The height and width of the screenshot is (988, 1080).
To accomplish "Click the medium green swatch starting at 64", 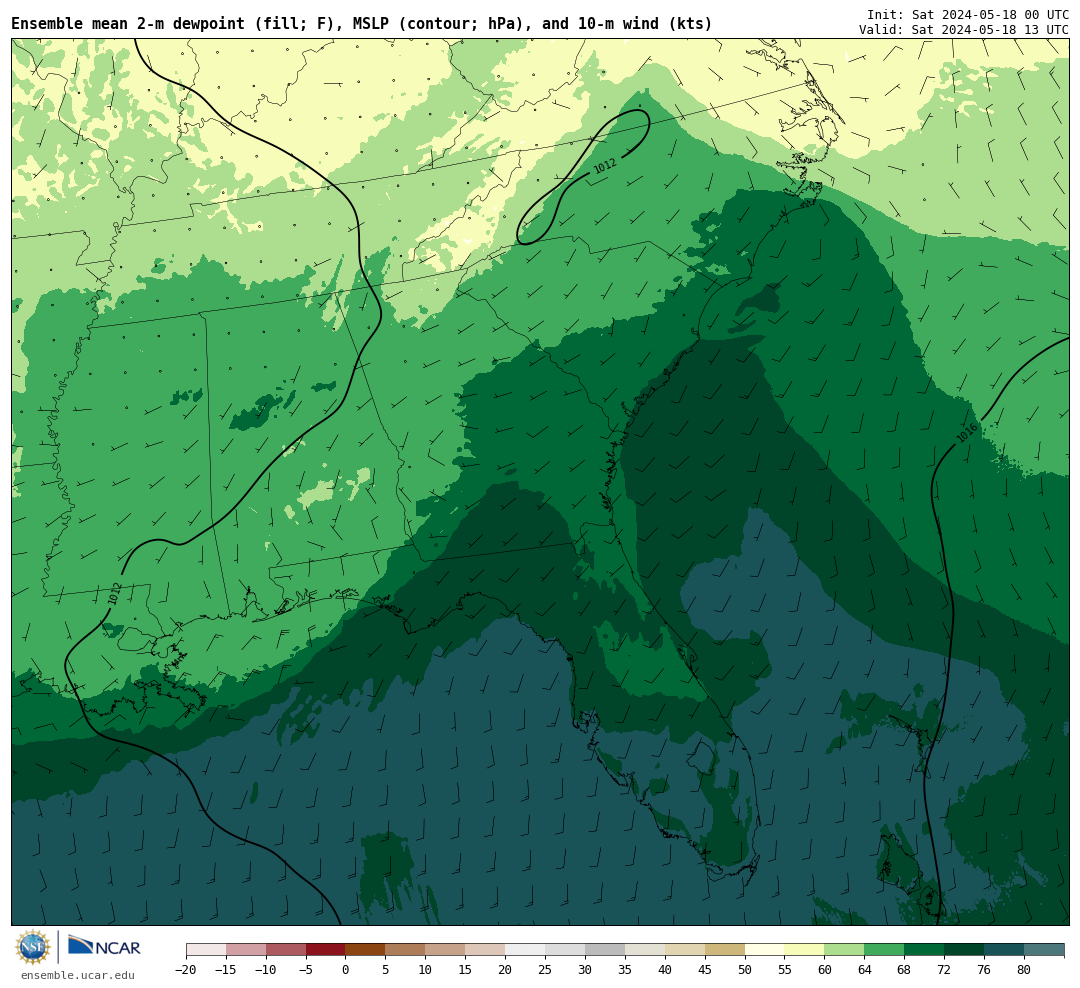I will [885, 950].
